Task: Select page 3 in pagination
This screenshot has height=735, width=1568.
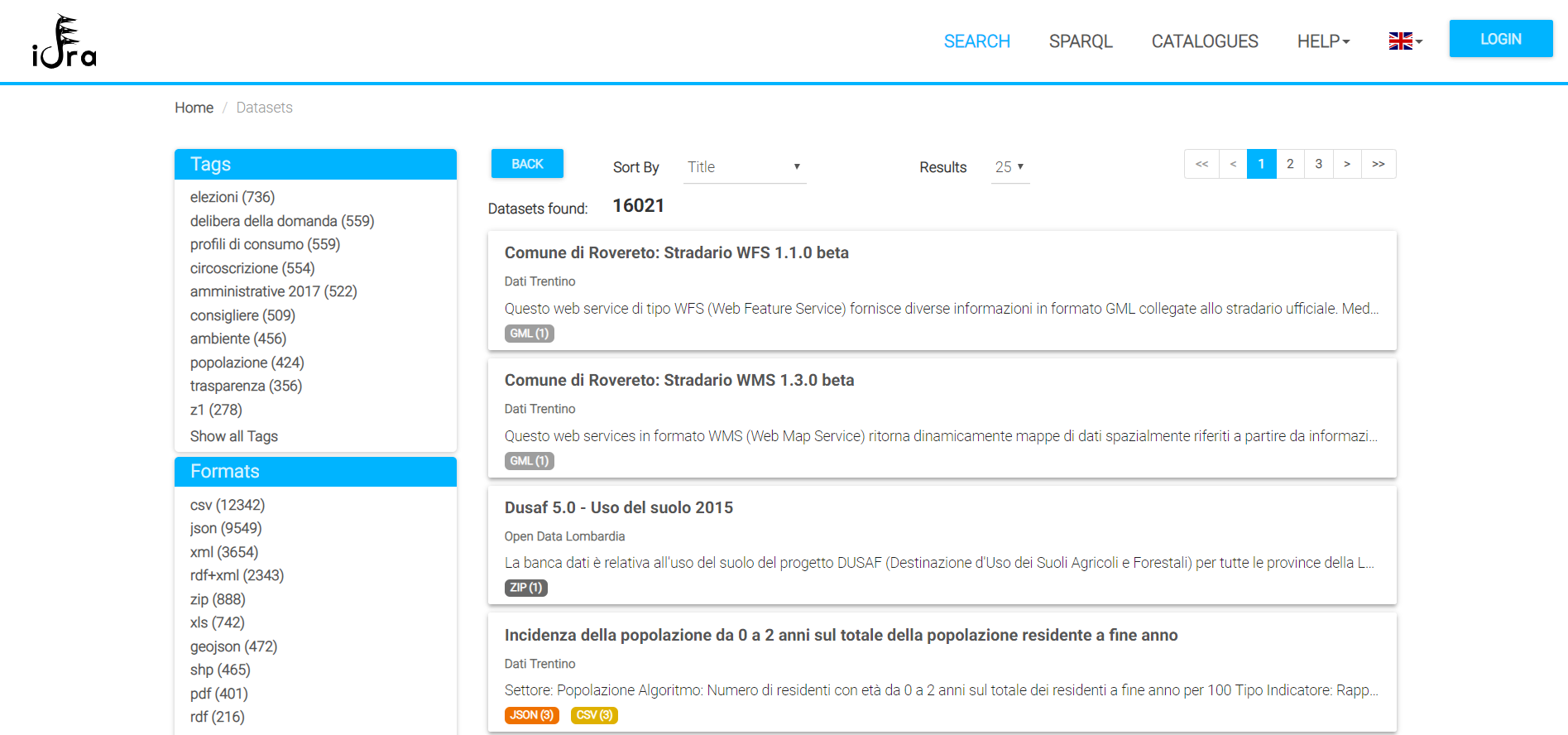Action: pyautogui.click(x=1319, y=164)
